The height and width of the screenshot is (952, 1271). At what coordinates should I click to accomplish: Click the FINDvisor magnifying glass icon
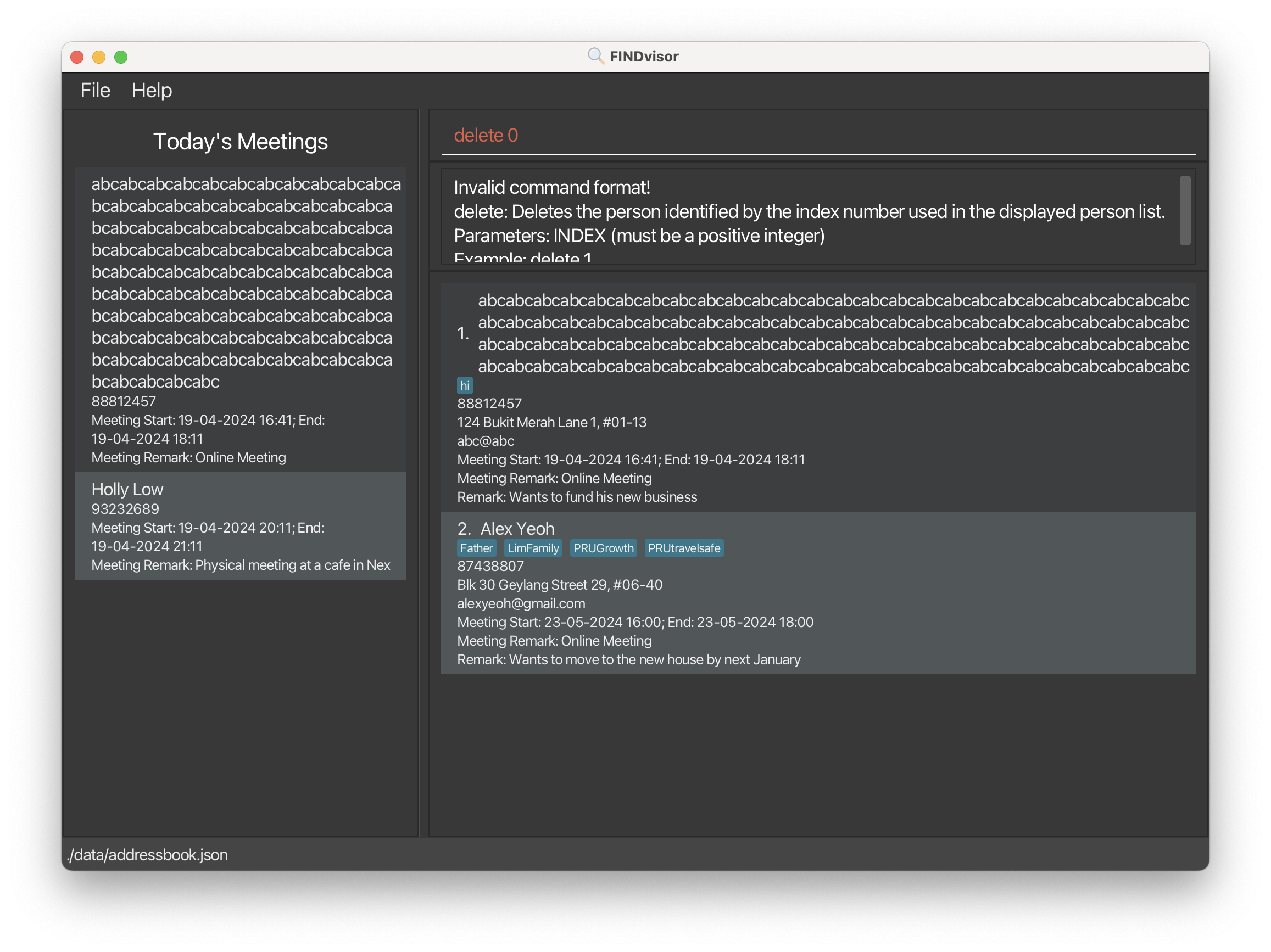[x=595, y=56]
